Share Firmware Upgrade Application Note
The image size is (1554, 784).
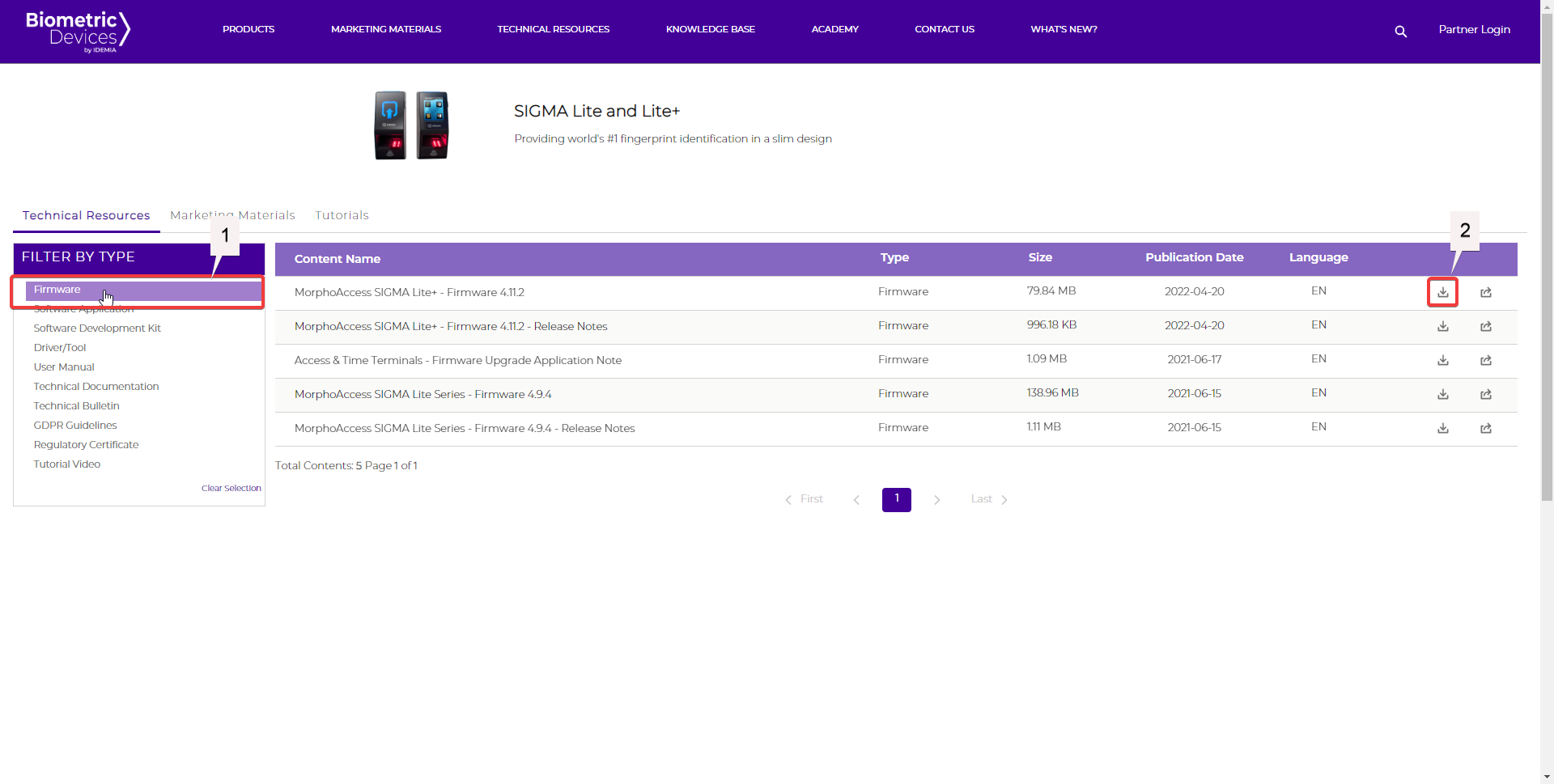1486,360
